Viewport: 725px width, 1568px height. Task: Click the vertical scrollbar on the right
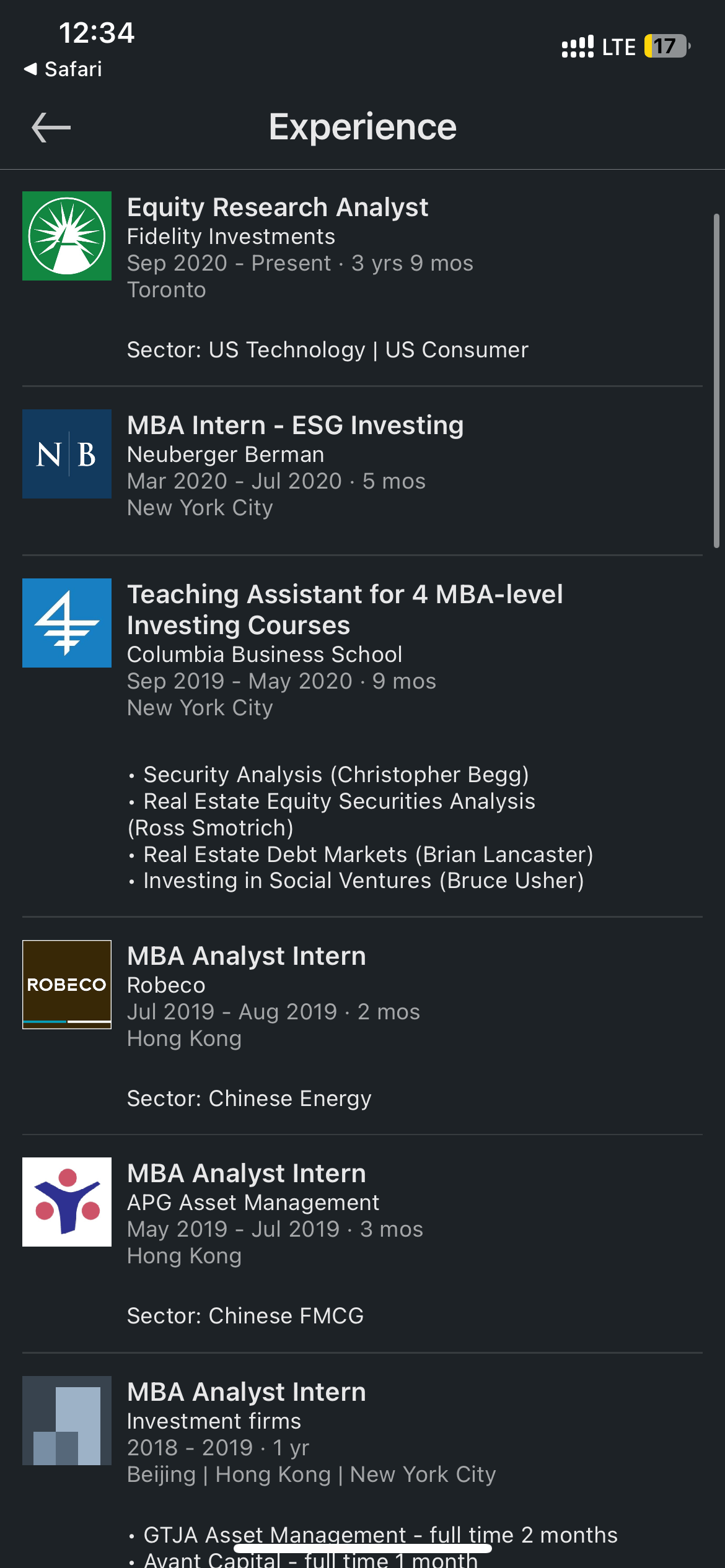click(716, 381)
